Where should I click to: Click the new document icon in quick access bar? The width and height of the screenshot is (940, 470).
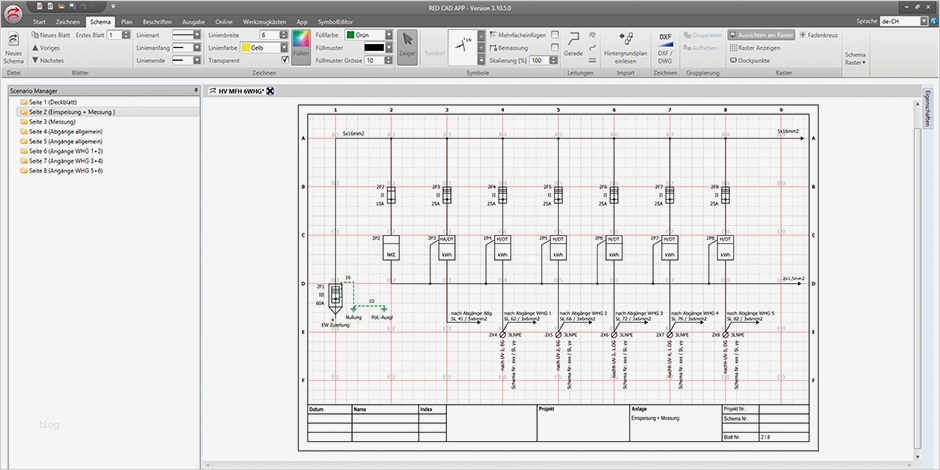click(x=40, y=6)
